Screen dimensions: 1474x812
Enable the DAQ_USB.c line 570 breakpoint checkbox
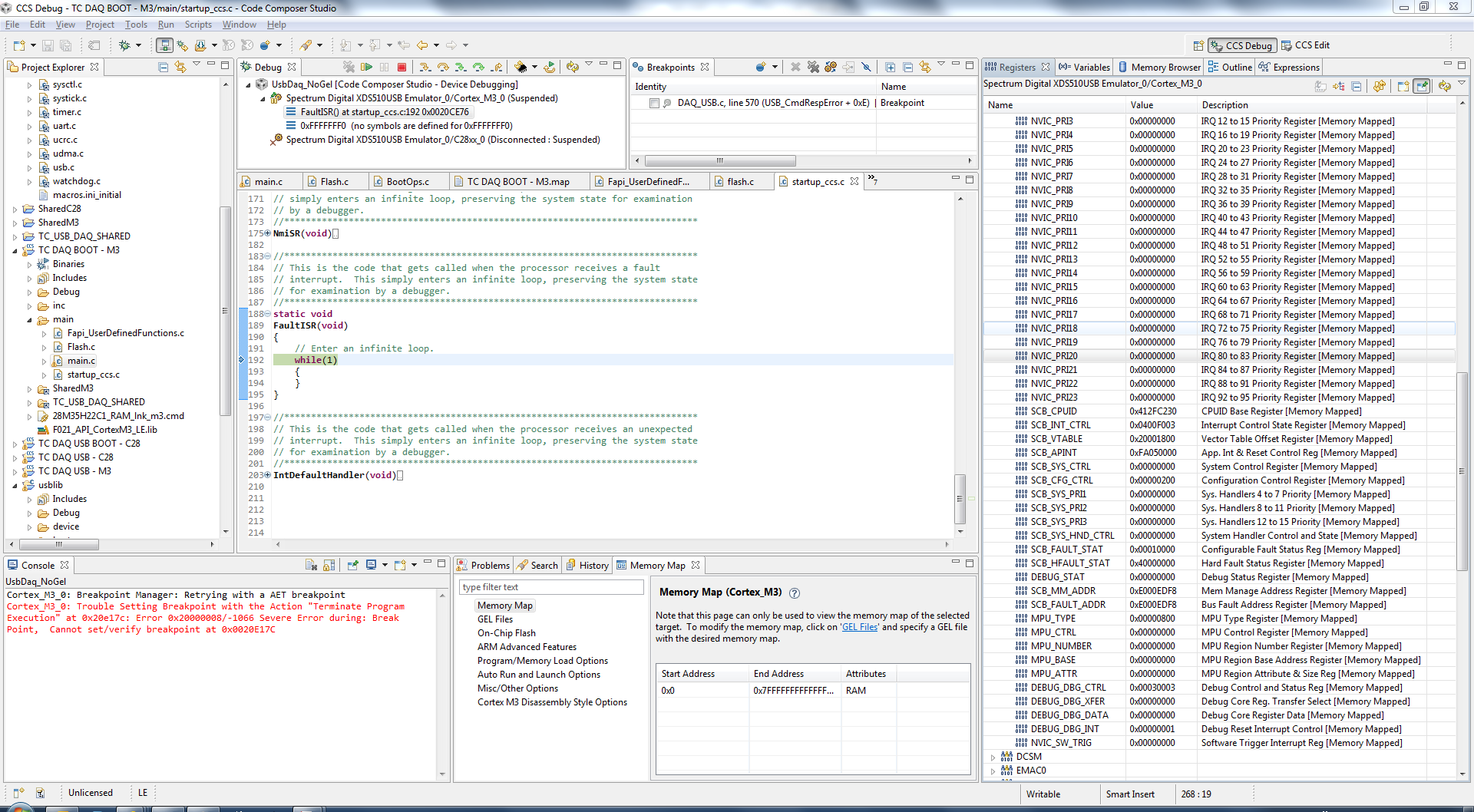tap(654, 103)
